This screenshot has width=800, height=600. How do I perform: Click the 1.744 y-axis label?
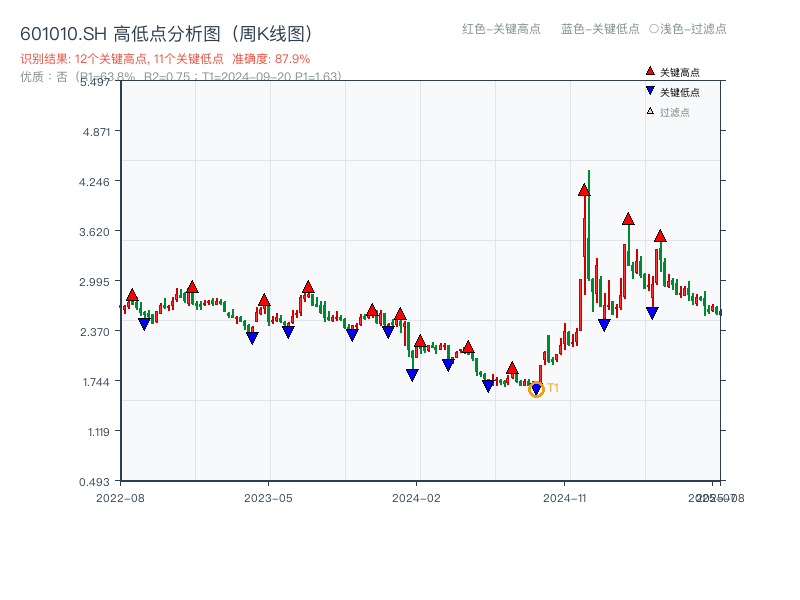point(96,382)
